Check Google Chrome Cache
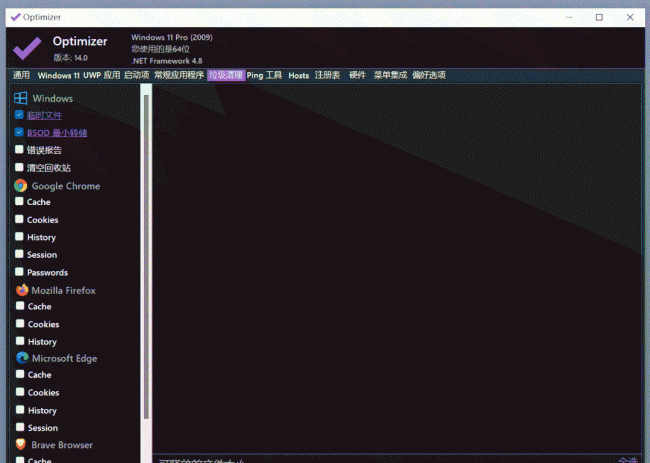 pyautogui.click(x=19, y=201)
